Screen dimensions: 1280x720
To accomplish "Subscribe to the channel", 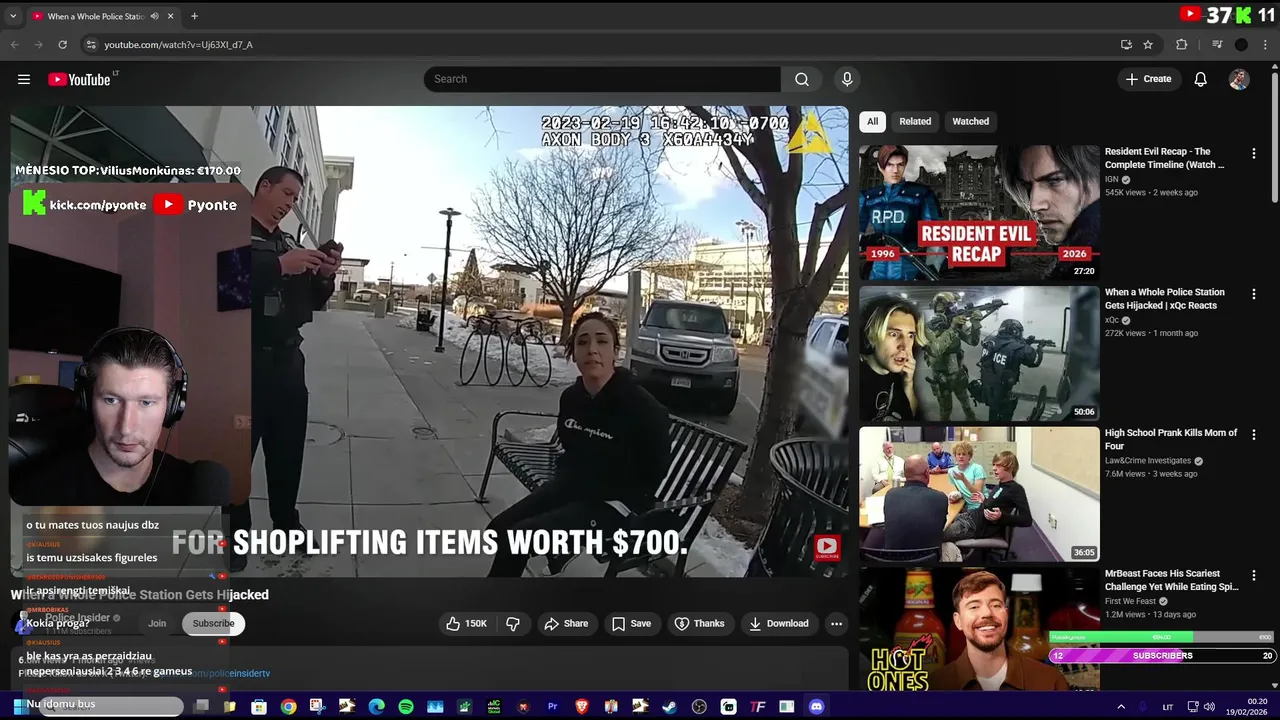I will click(x=213, y=623).
